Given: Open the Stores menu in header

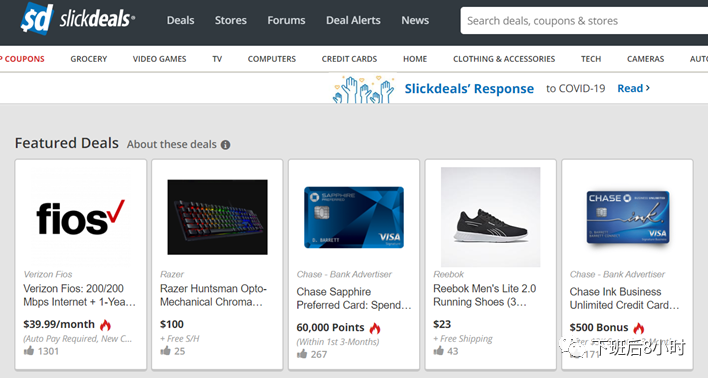Looking at the screenshot, I should point(231,20).
